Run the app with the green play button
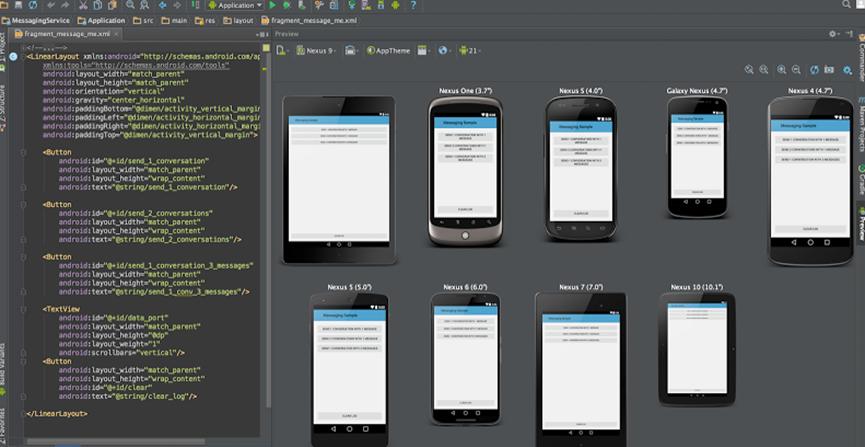This screenshot has height=447, width=865. (x=272, y=5)
